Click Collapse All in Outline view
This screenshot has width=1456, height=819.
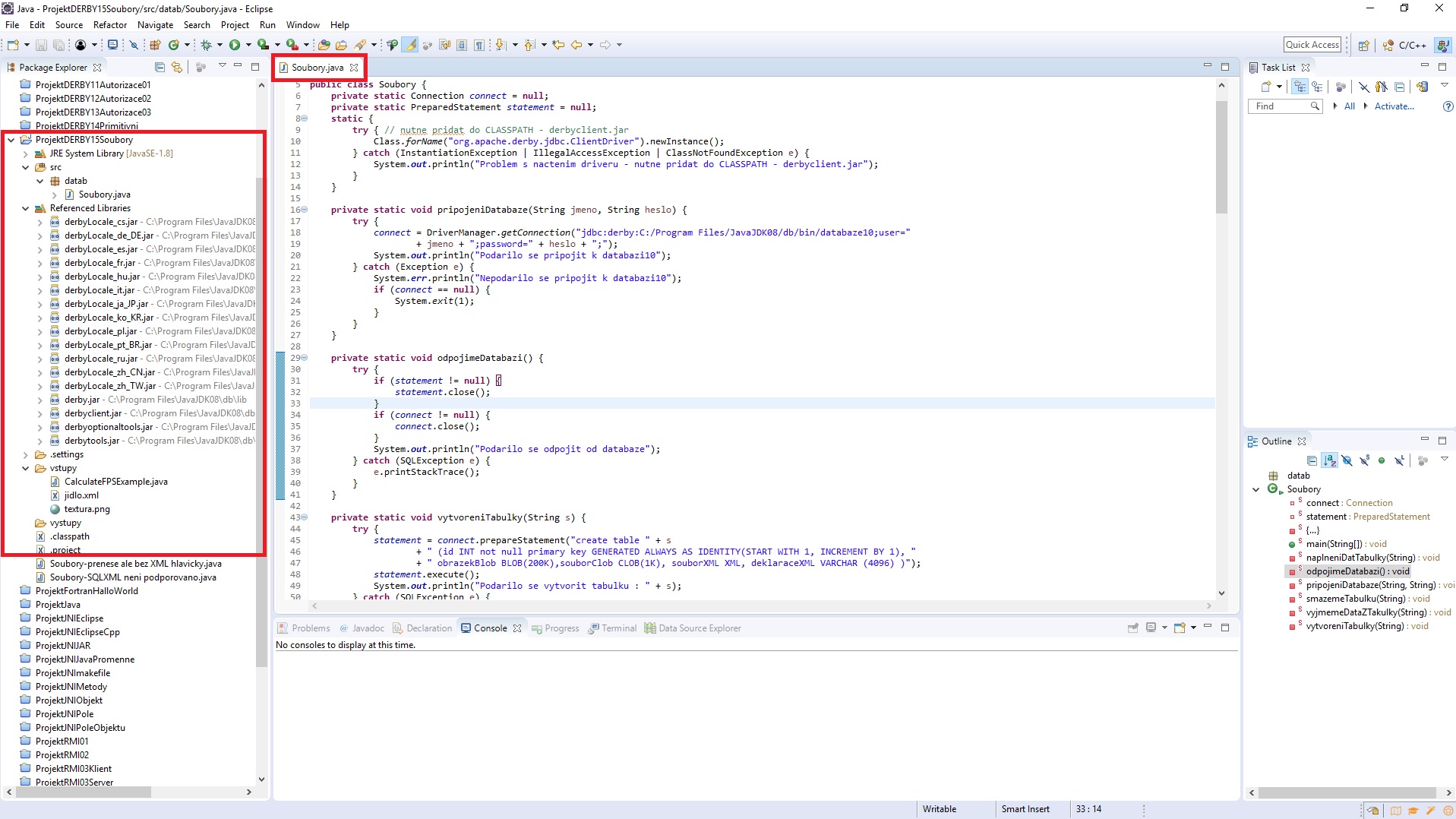(x=1312, y=460)
